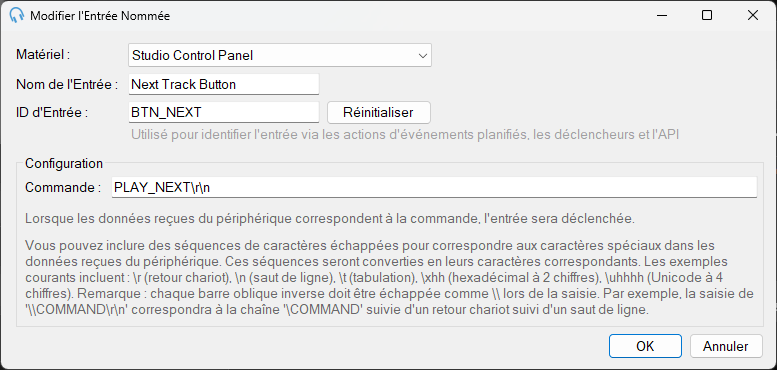Click the Réinitialiser button
777x370 pixels.
[x=379, y=112]
